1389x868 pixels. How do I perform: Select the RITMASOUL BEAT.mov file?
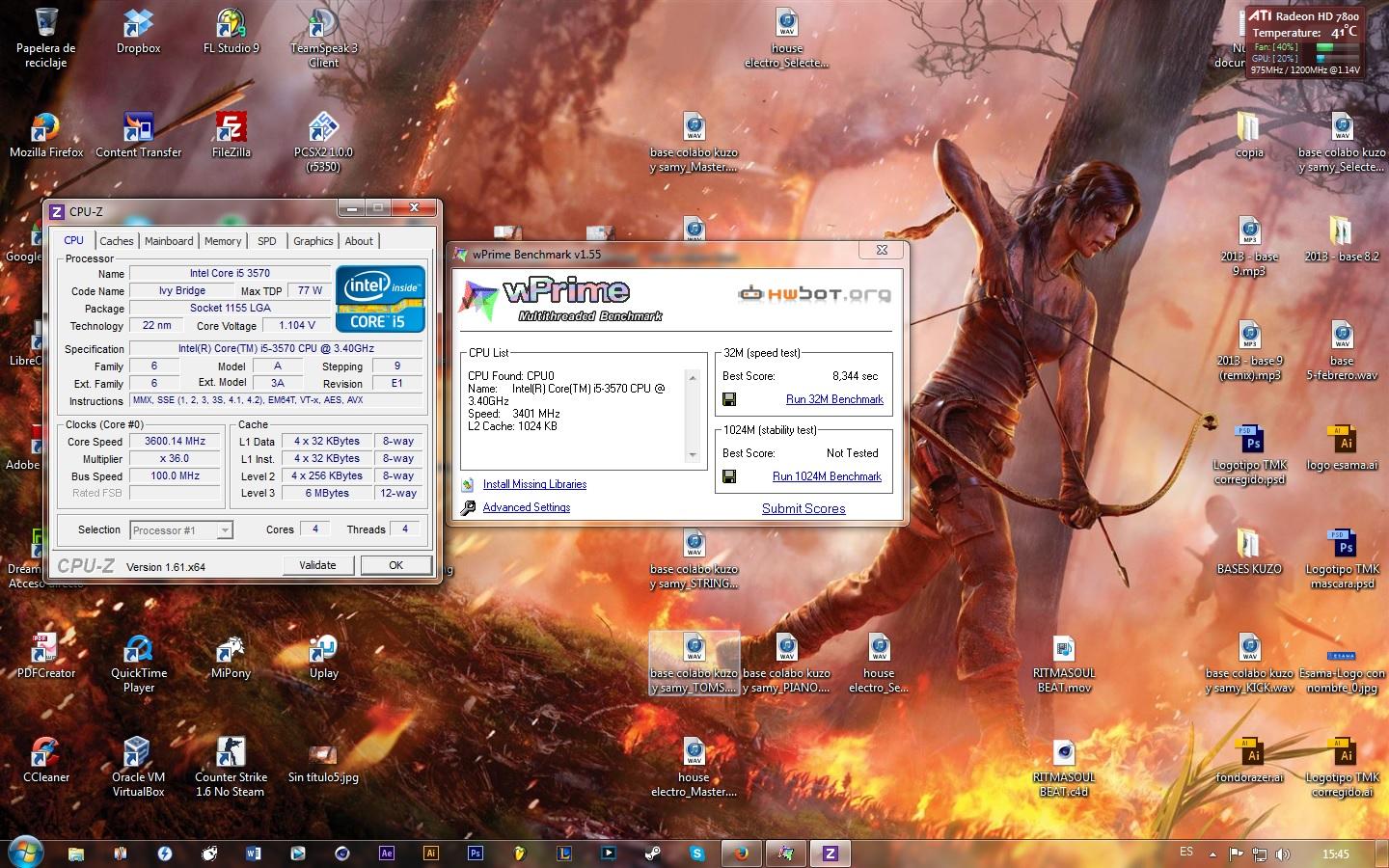pyautogui.click(x=1064, y=664)
